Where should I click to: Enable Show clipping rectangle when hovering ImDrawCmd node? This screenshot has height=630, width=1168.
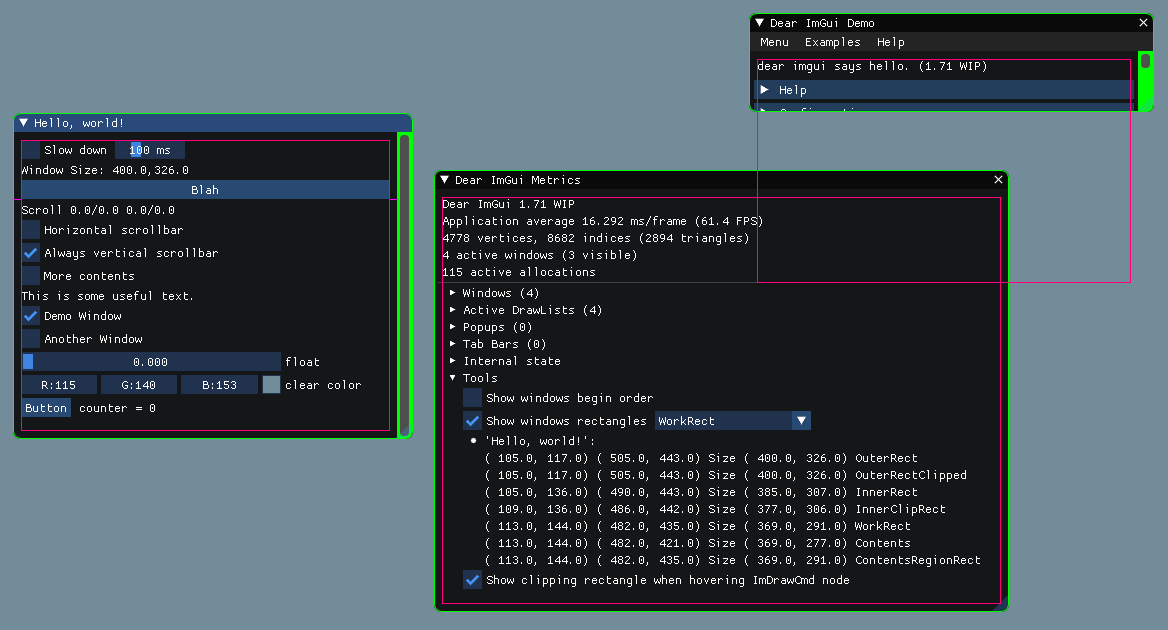472,580
